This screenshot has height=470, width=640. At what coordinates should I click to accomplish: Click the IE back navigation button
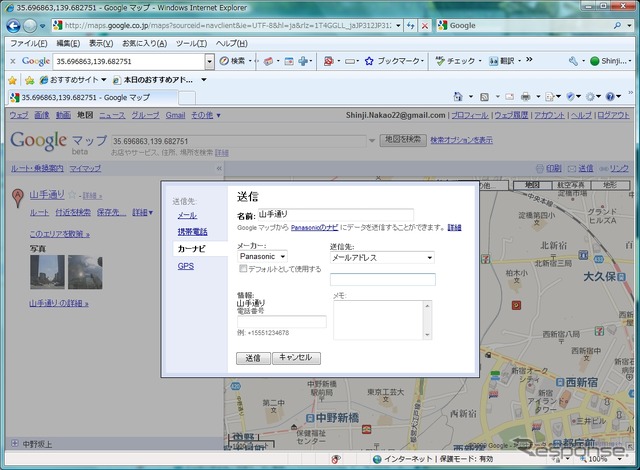click(13, 26)
